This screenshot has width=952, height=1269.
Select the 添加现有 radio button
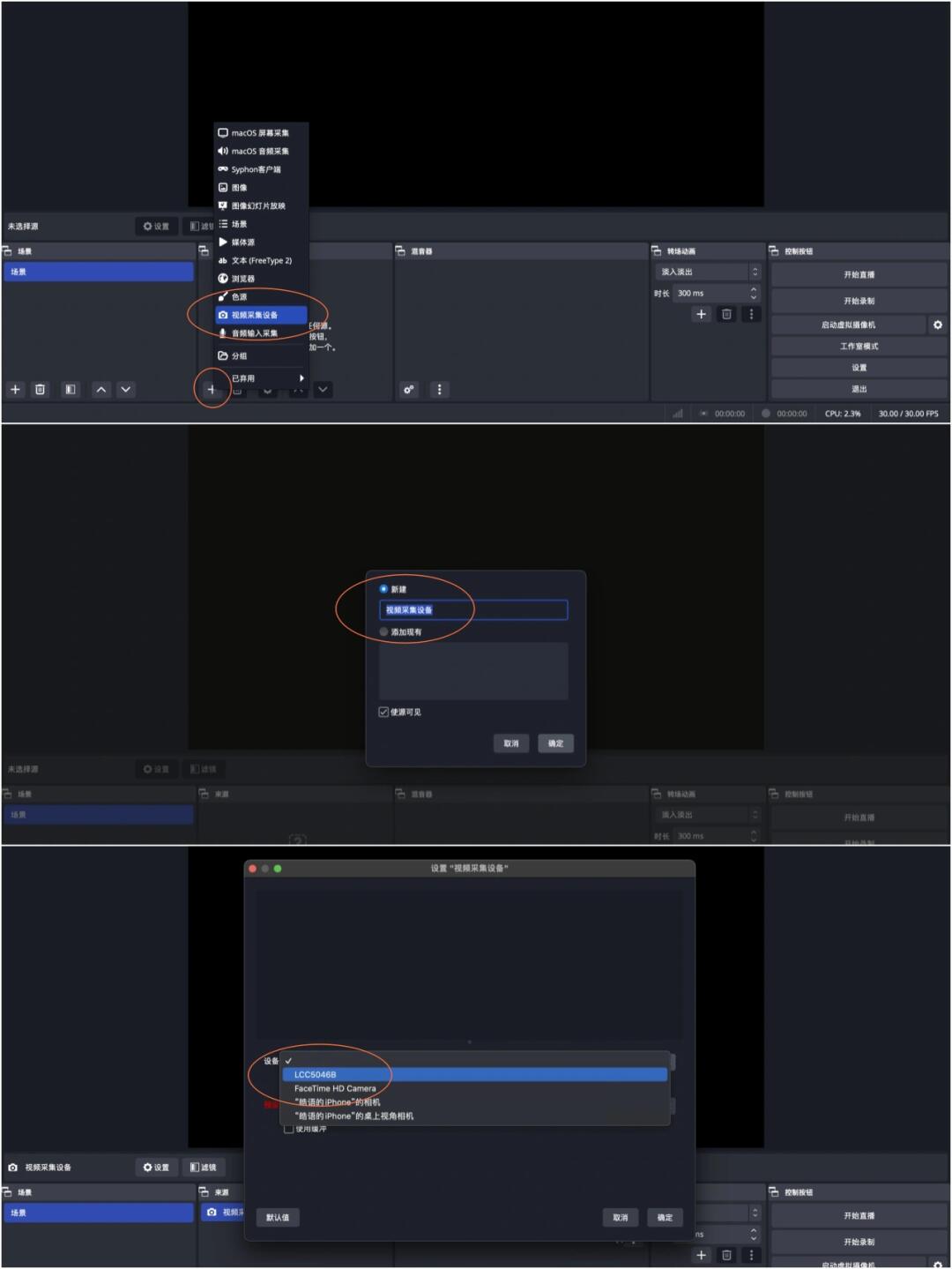383,631
